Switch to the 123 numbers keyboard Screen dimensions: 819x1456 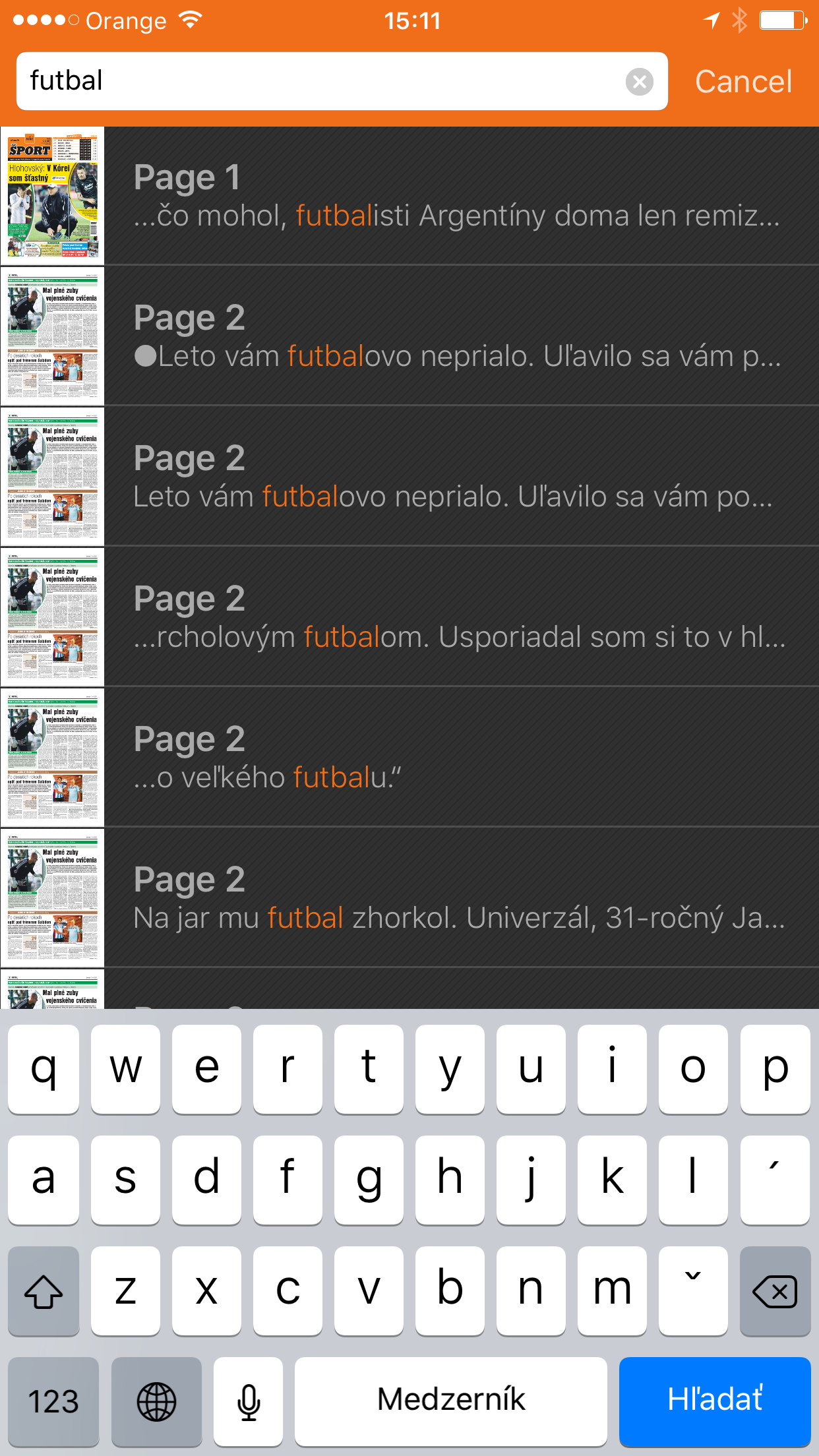(53, 1401)
